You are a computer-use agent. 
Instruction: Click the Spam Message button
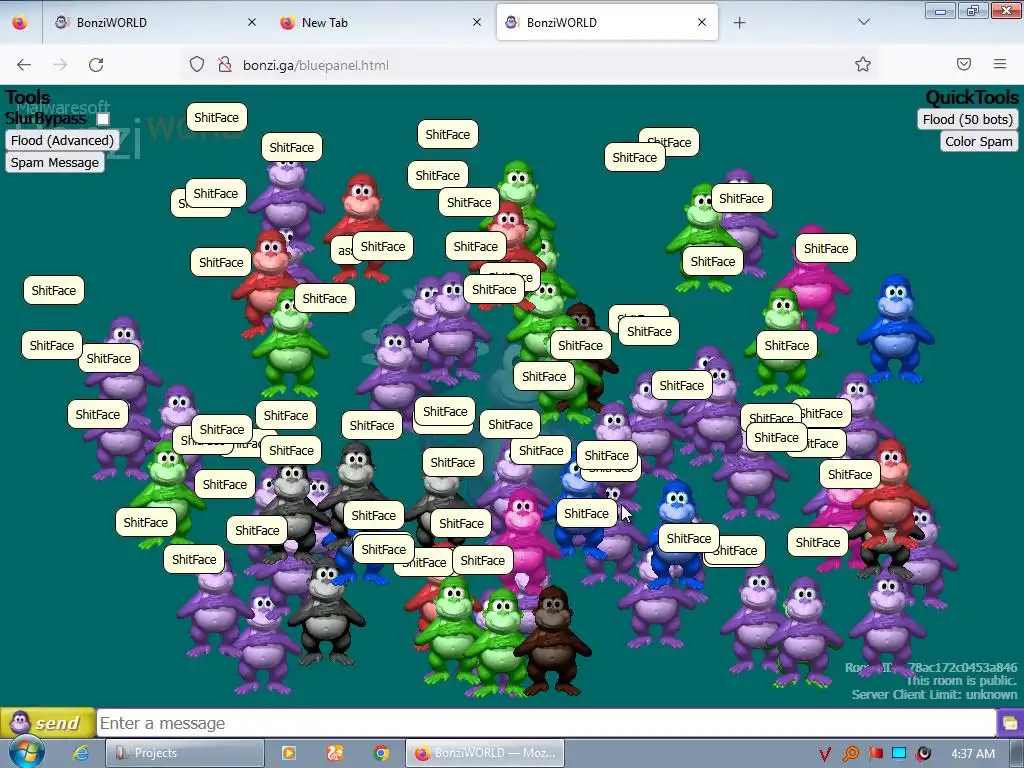click(55, 163)
